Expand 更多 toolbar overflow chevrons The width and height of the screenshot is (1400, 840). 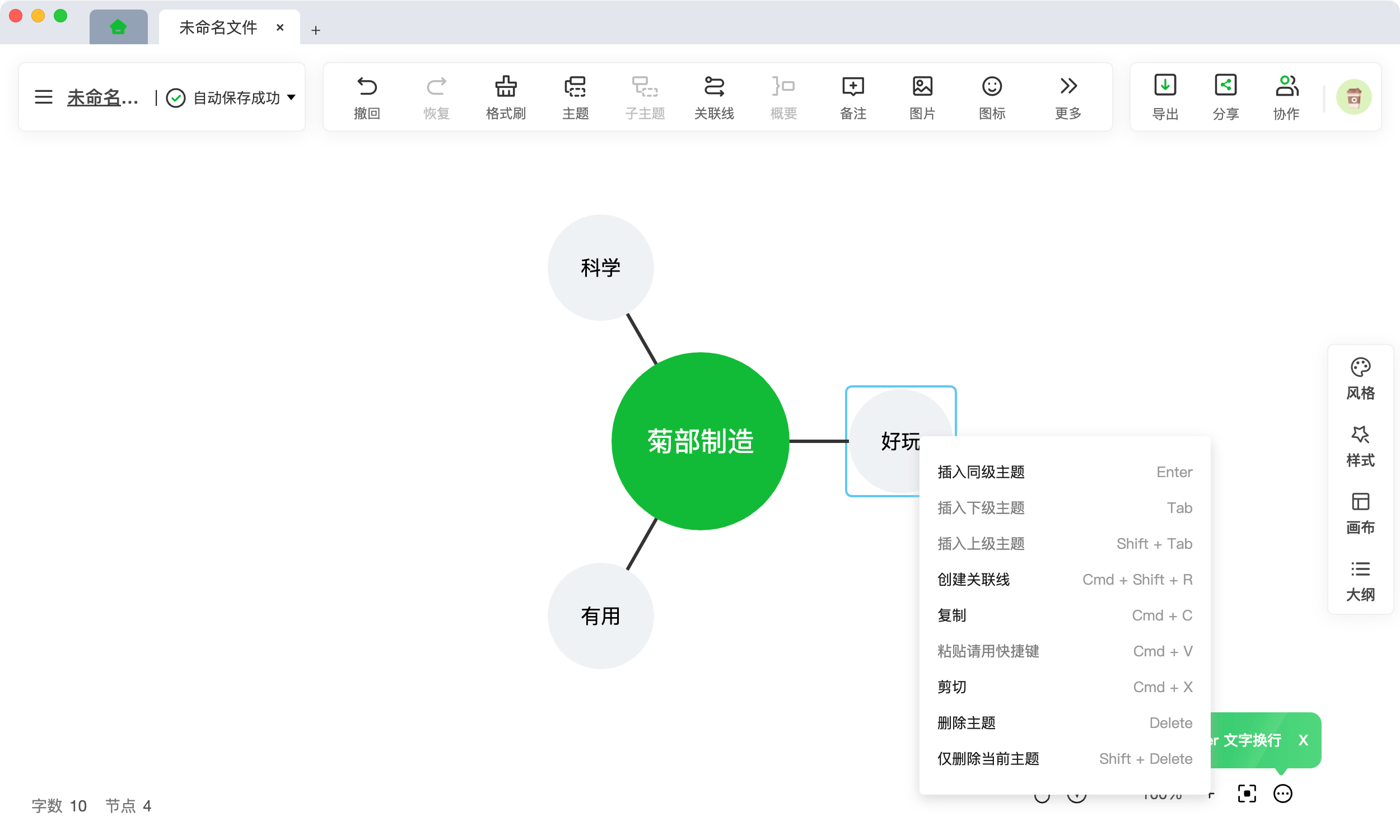[1068, 87]
